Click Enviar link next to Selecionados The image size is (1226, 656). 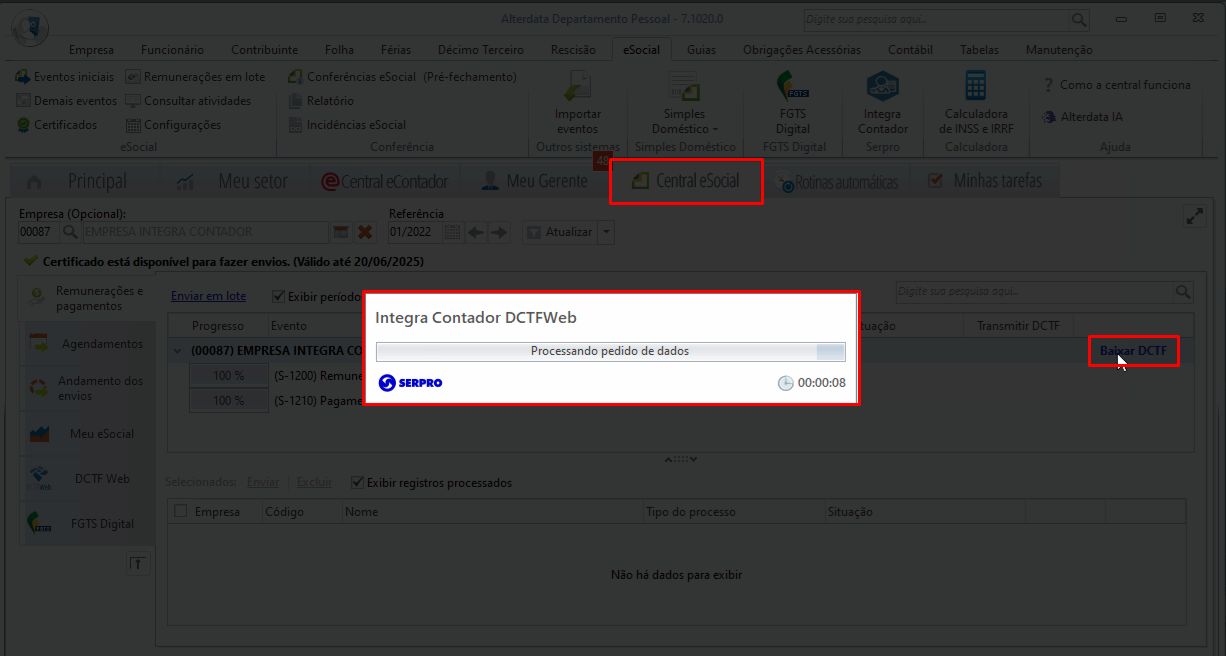click(x=263, y=482)
